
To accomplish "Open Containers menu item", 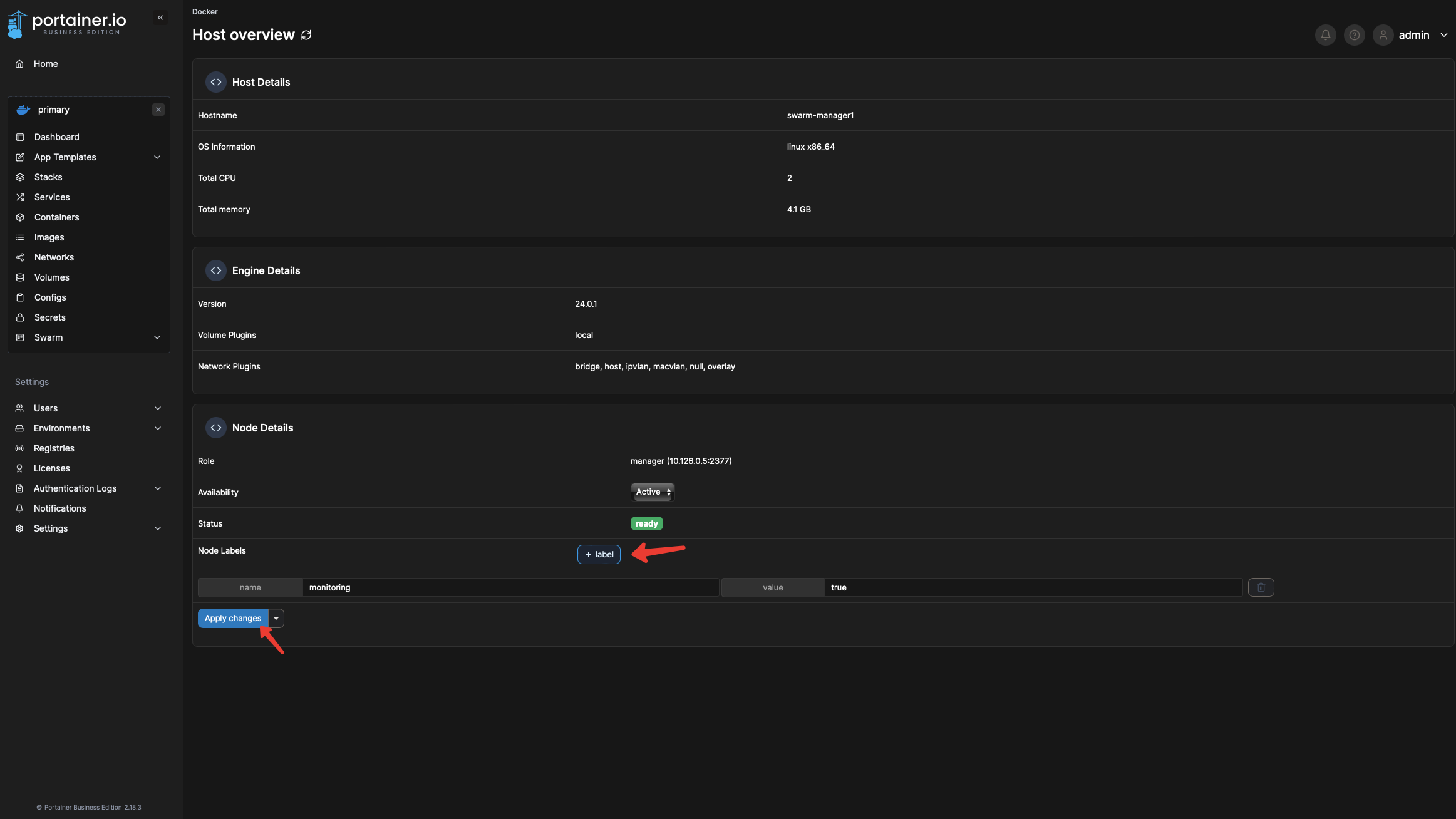I will pyautogui.click(x=57, y=217).
